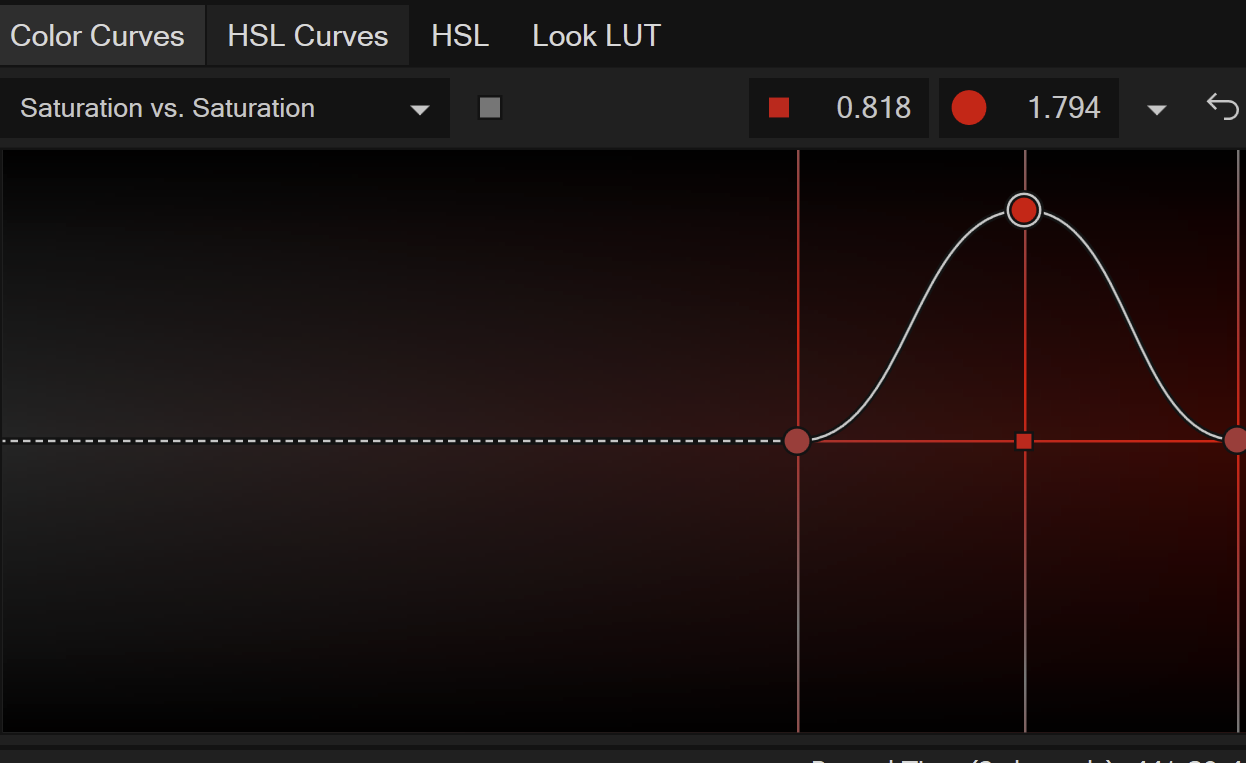1246x763 pixels.
Task: Click the reset curve arrow icon
Action: 1222,106
